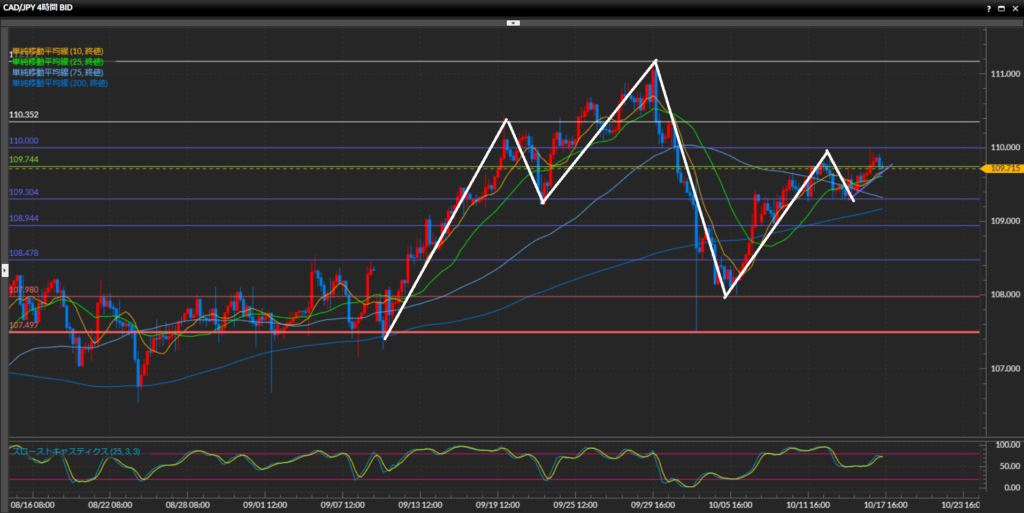This screenshot has height=513, width=1024.
Task: Expand the hidden toolbar dropdown arrow
Action: coord(511,21)
